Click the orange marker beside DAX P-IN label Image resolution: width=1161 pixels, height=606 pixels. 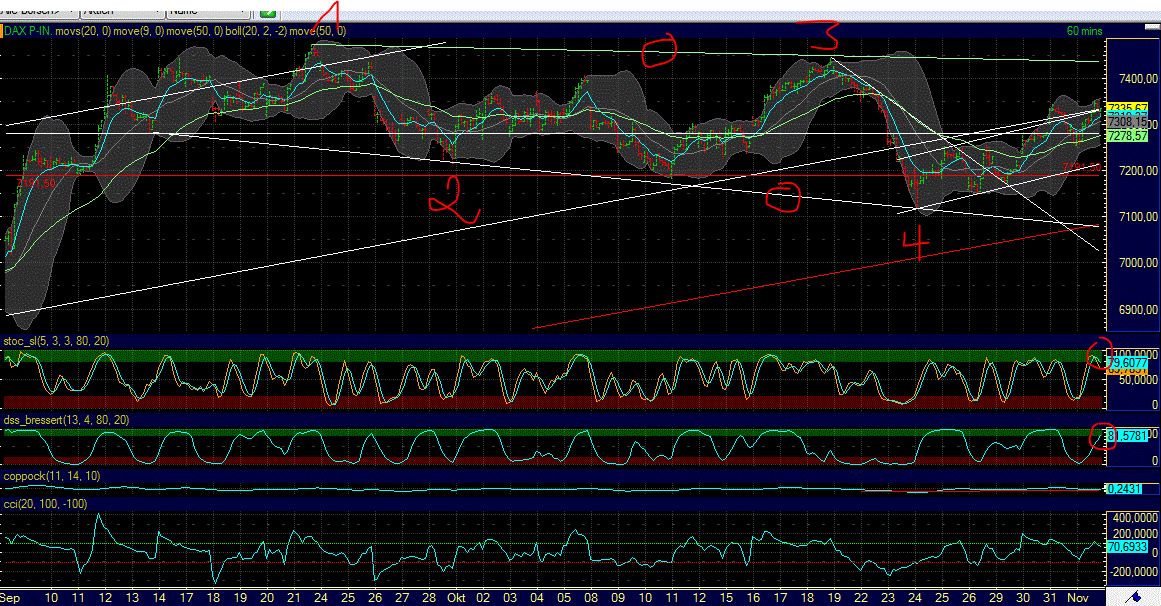(x=3, y=31)
